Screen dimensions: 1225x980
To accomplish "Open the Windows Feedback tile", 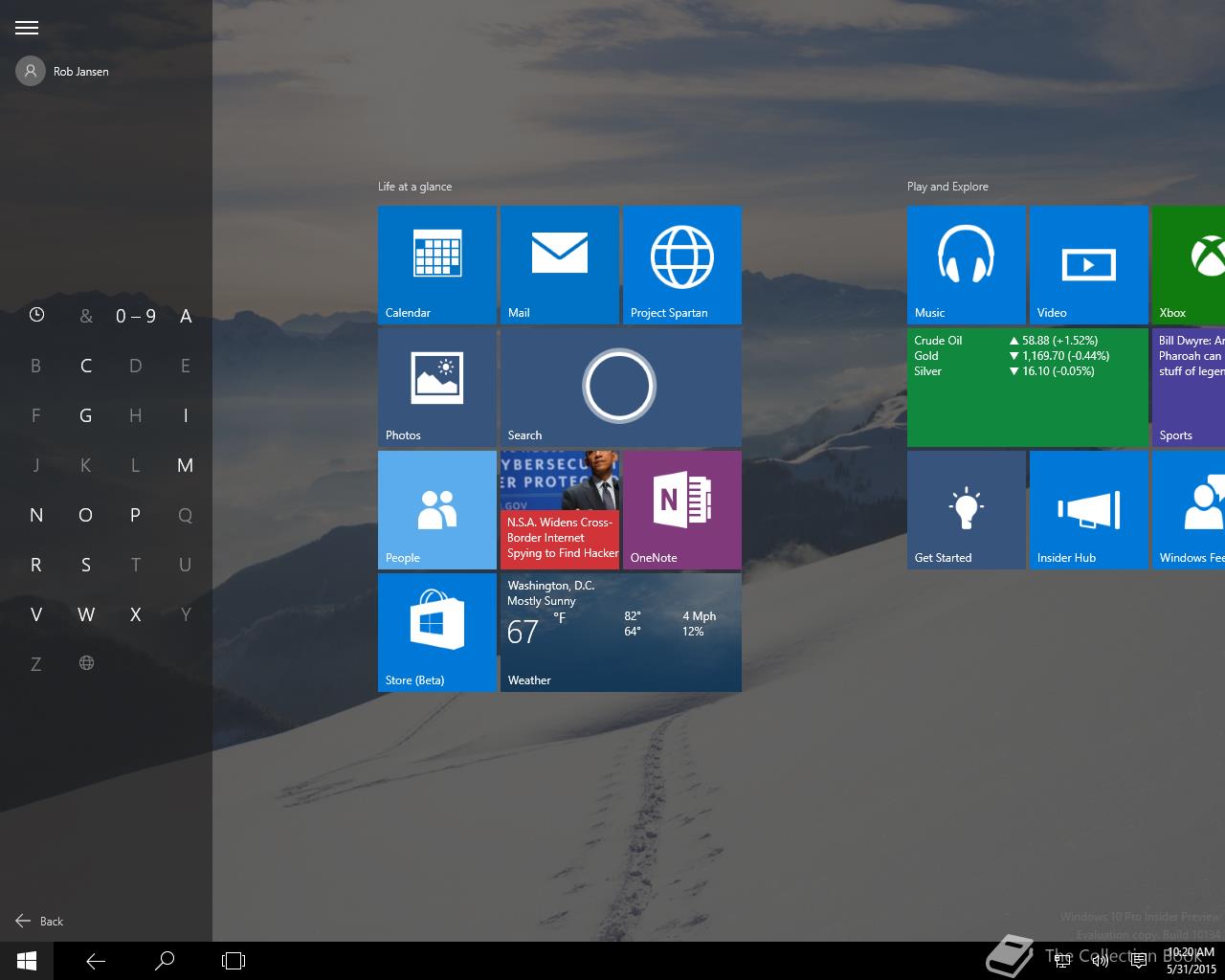I will point(1189,510).
